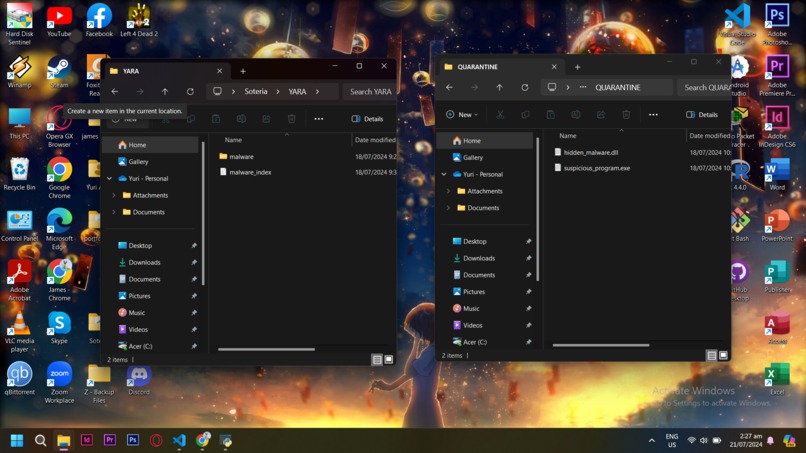The height and width of the screenshot is (453, 806).
Task: Unpin Documents in QUARANTINE sidebar pinned list
Action: coord(528,275)
